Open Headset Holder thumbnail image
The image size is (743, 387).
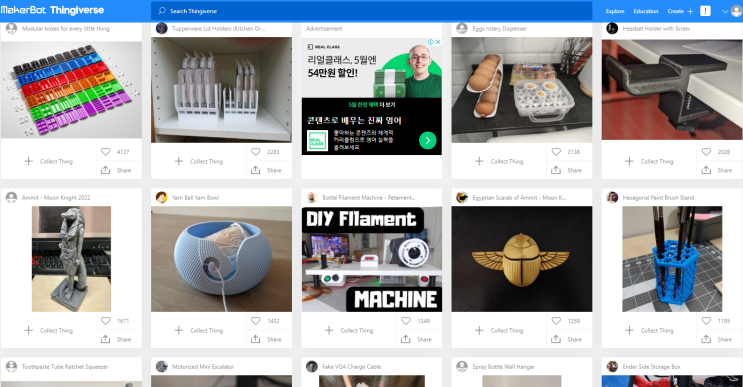[x=672, y=90]
